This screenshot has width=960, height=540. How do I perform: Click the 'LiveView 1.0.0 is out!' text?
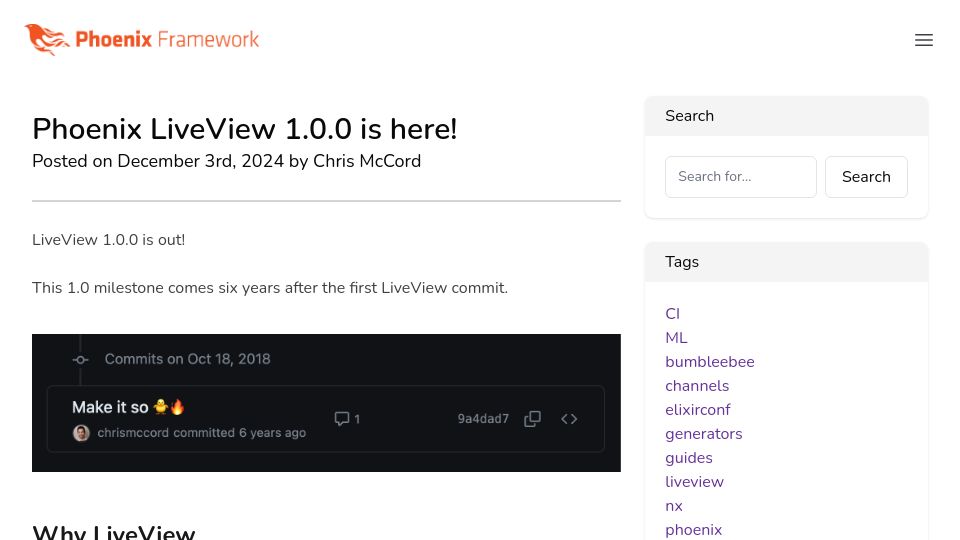point(108,240)
